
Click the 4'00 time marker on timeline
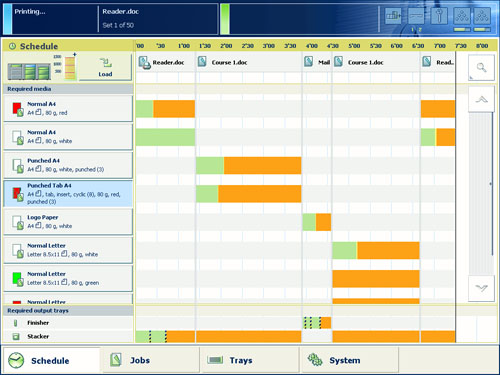pos(312,46)
